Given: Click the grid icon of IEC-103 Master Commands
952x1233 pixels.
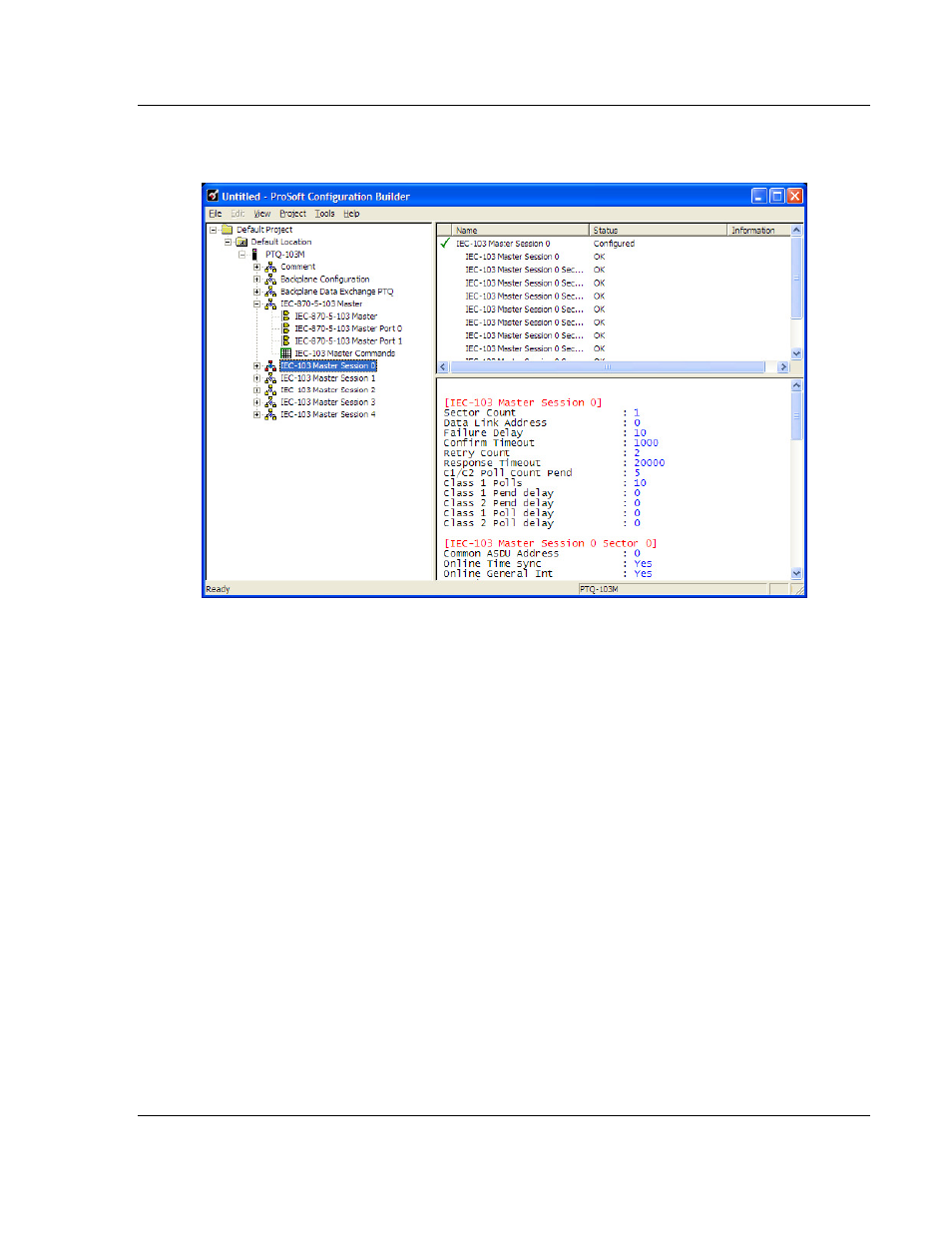Looking at the screenshot, I should tap(286, 353).
